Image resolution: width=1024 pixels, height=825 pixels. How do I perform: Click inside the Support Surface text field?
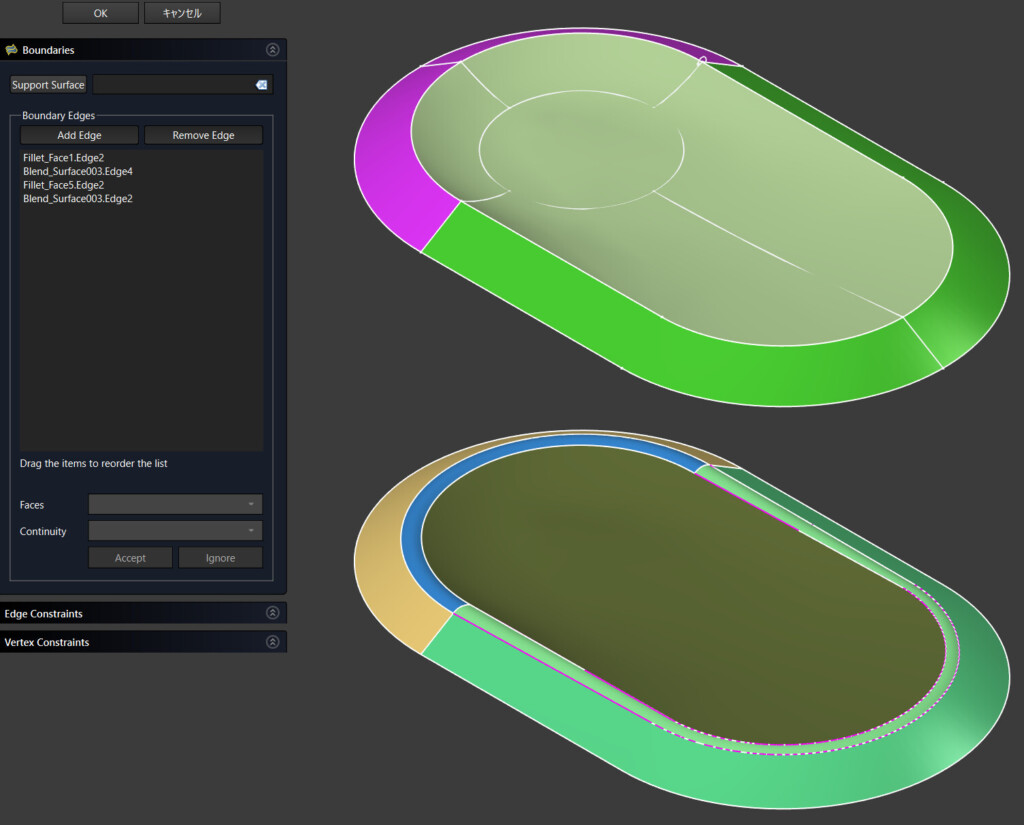coord(172,85)
